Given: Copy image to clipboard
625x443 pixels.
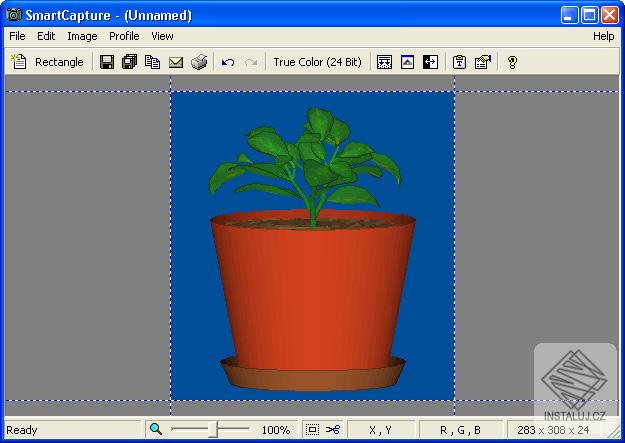Looking at the screenshot, I should tap(152, 62).
